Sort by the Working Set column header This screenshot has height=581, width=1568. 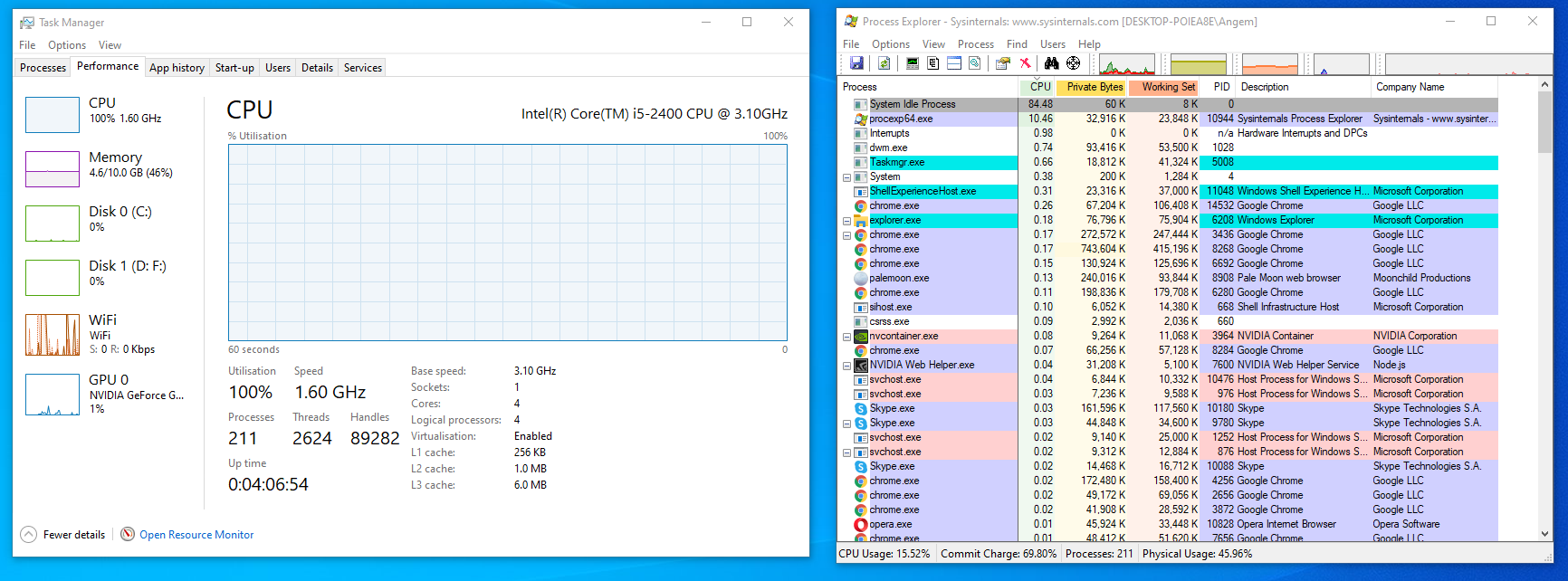1164,87
